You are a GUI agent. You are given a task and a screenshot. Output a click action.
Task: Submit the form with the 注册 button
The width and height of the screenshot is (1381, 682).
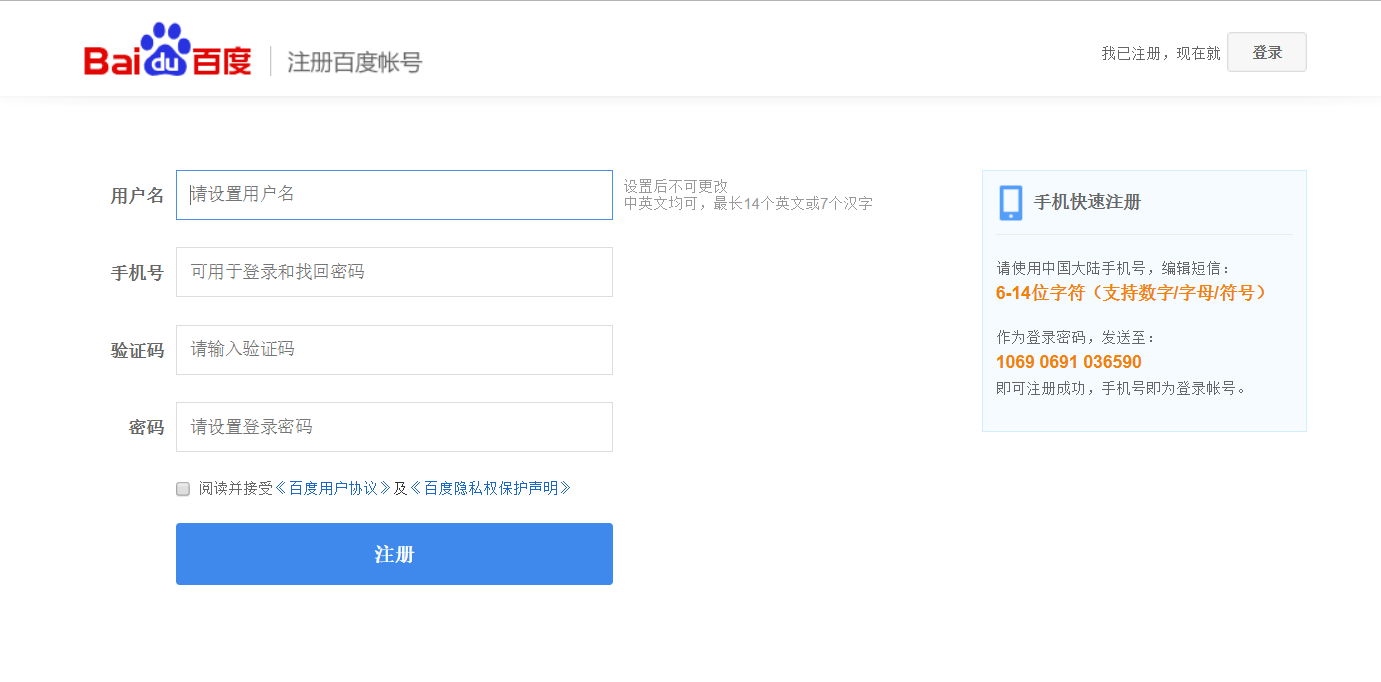tap(394, 554)
